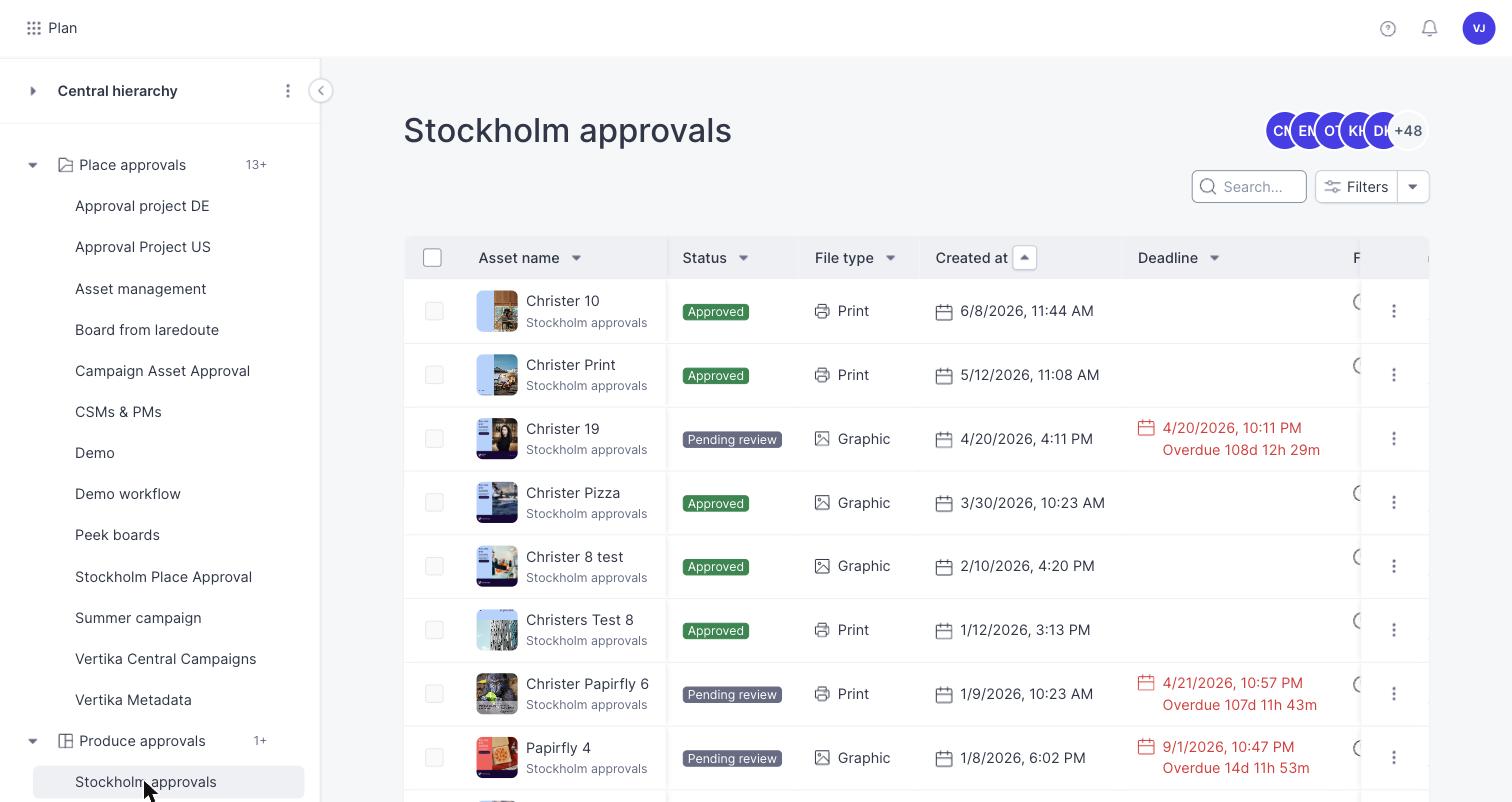Open row actions for Christers Test 8
Viewport: 1512px width, 802px height.
coord(1394,630)
